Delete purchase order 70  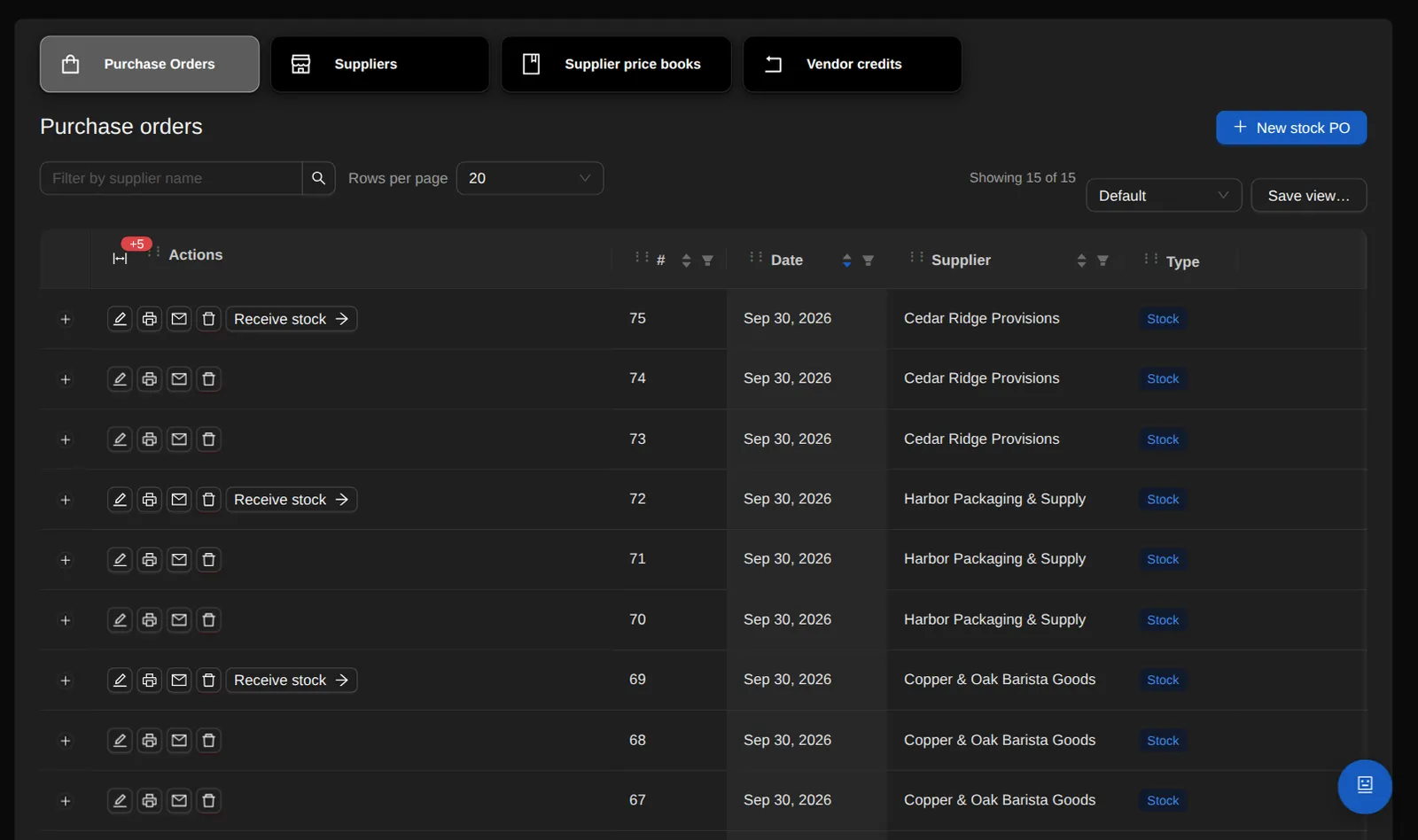[x=209, y=620]
